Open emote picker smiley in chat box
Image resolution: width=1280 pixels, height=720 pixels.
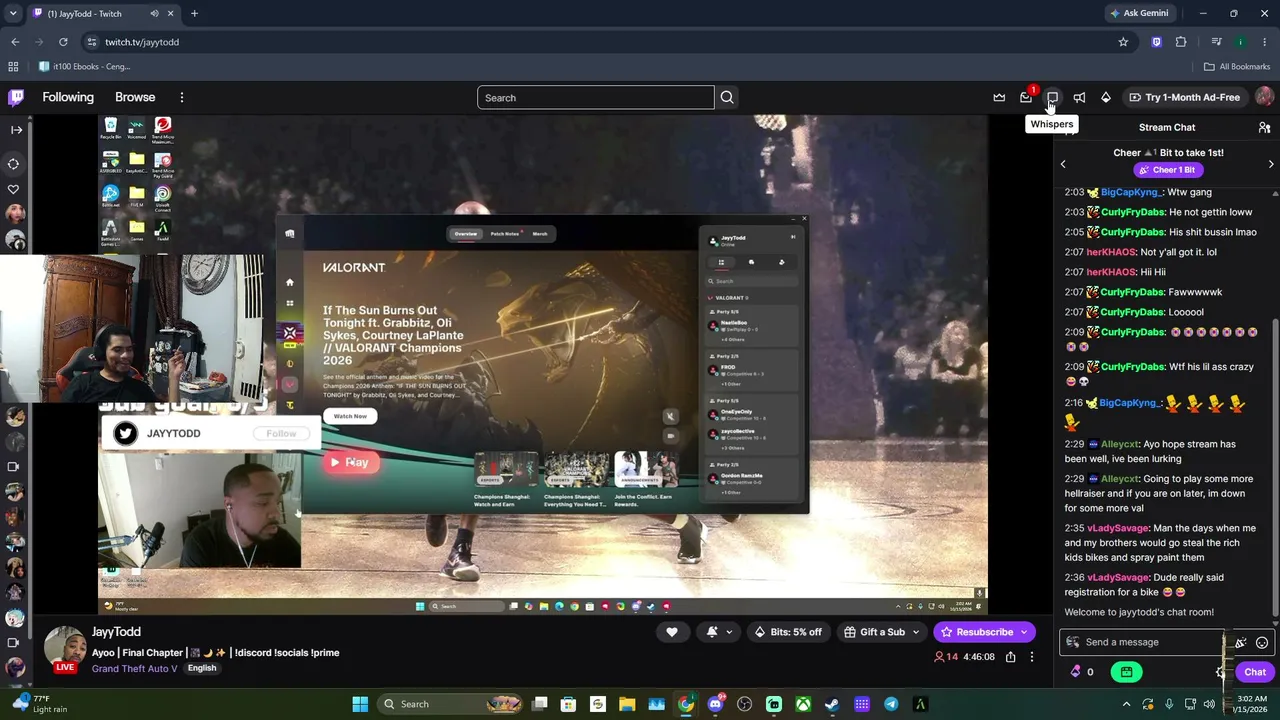pos(1262,642)
